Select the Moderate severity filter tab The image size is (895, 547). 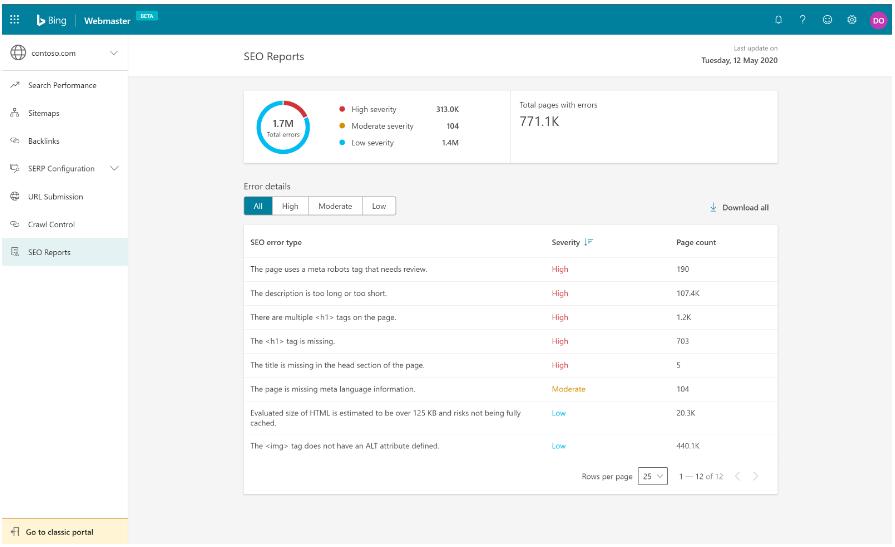point(335,206)
